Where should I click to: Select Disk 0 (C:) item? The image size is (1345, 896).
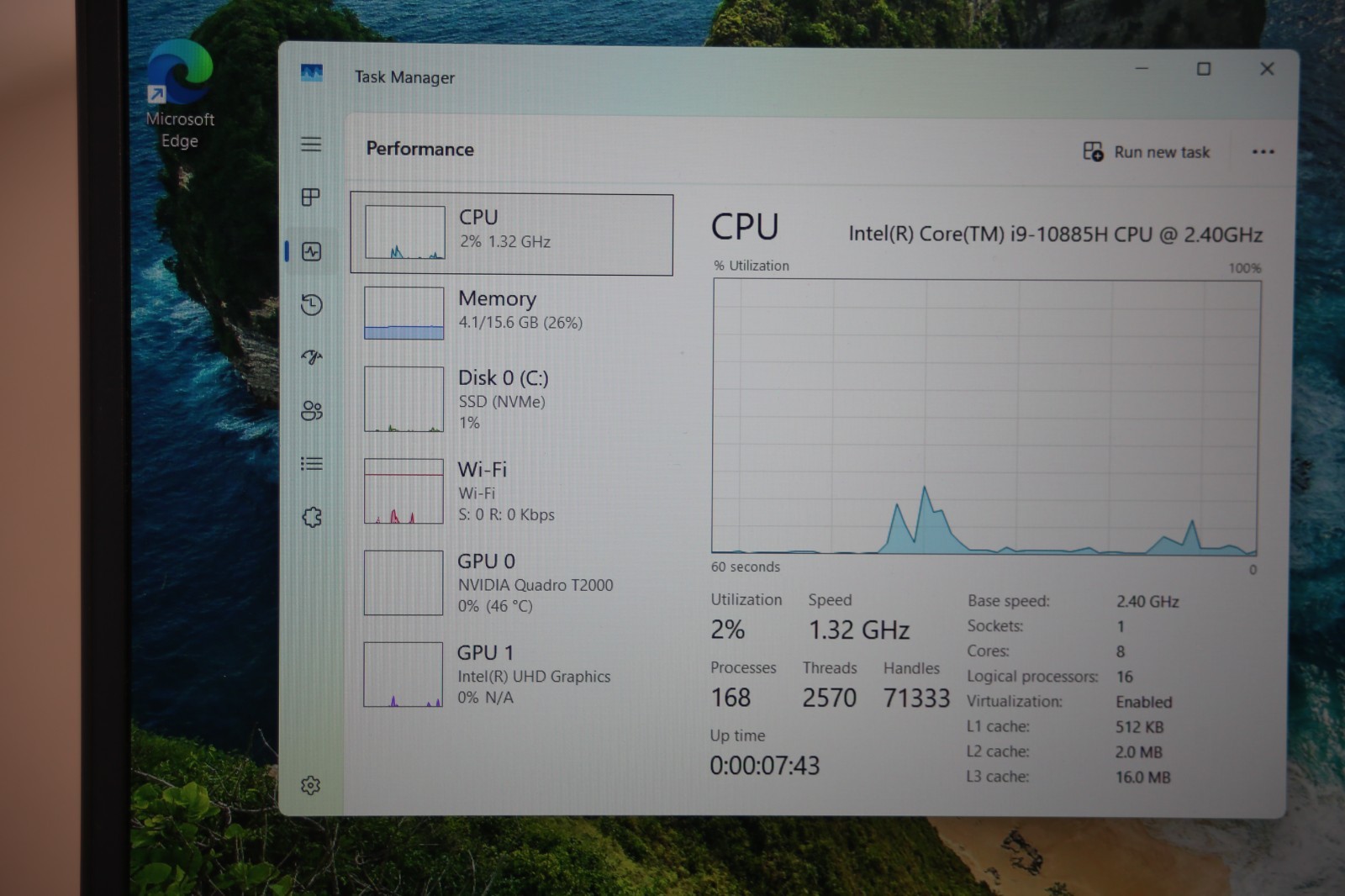511,398
